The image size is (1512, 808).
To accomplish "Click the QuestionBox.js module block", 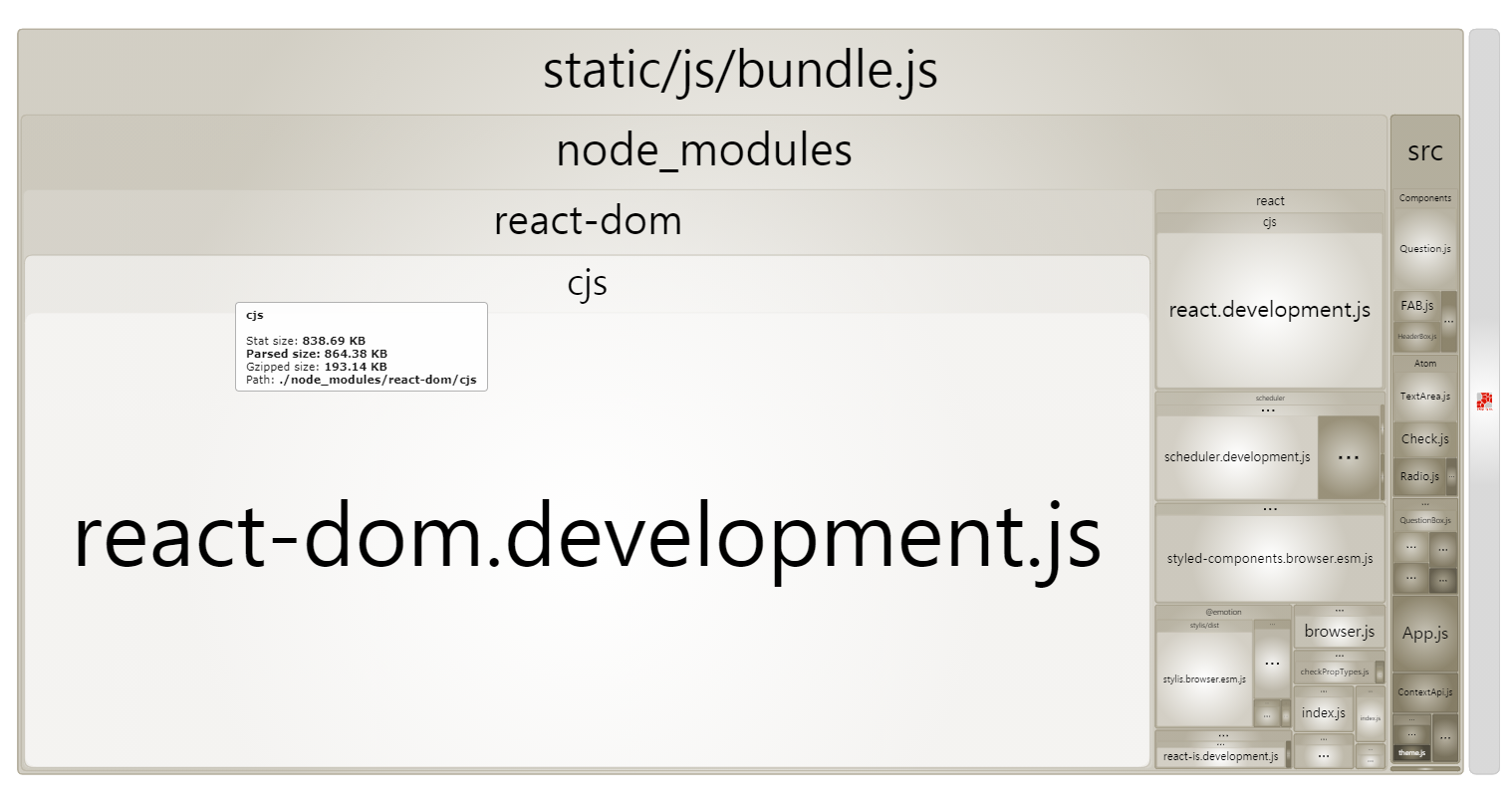I will pos(1425,521).
